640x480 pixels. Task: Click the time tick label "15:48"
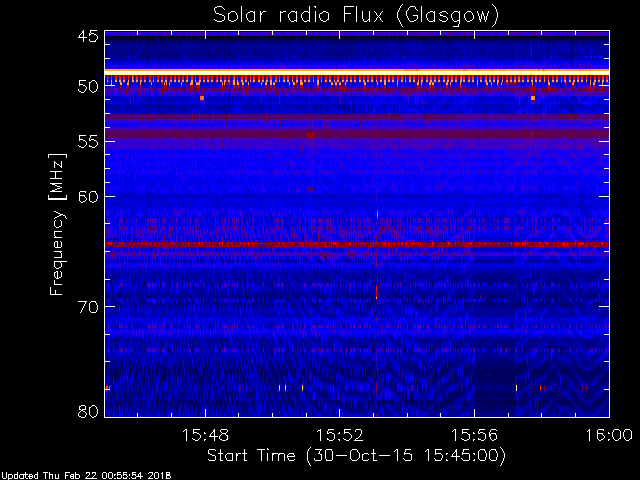205,435
